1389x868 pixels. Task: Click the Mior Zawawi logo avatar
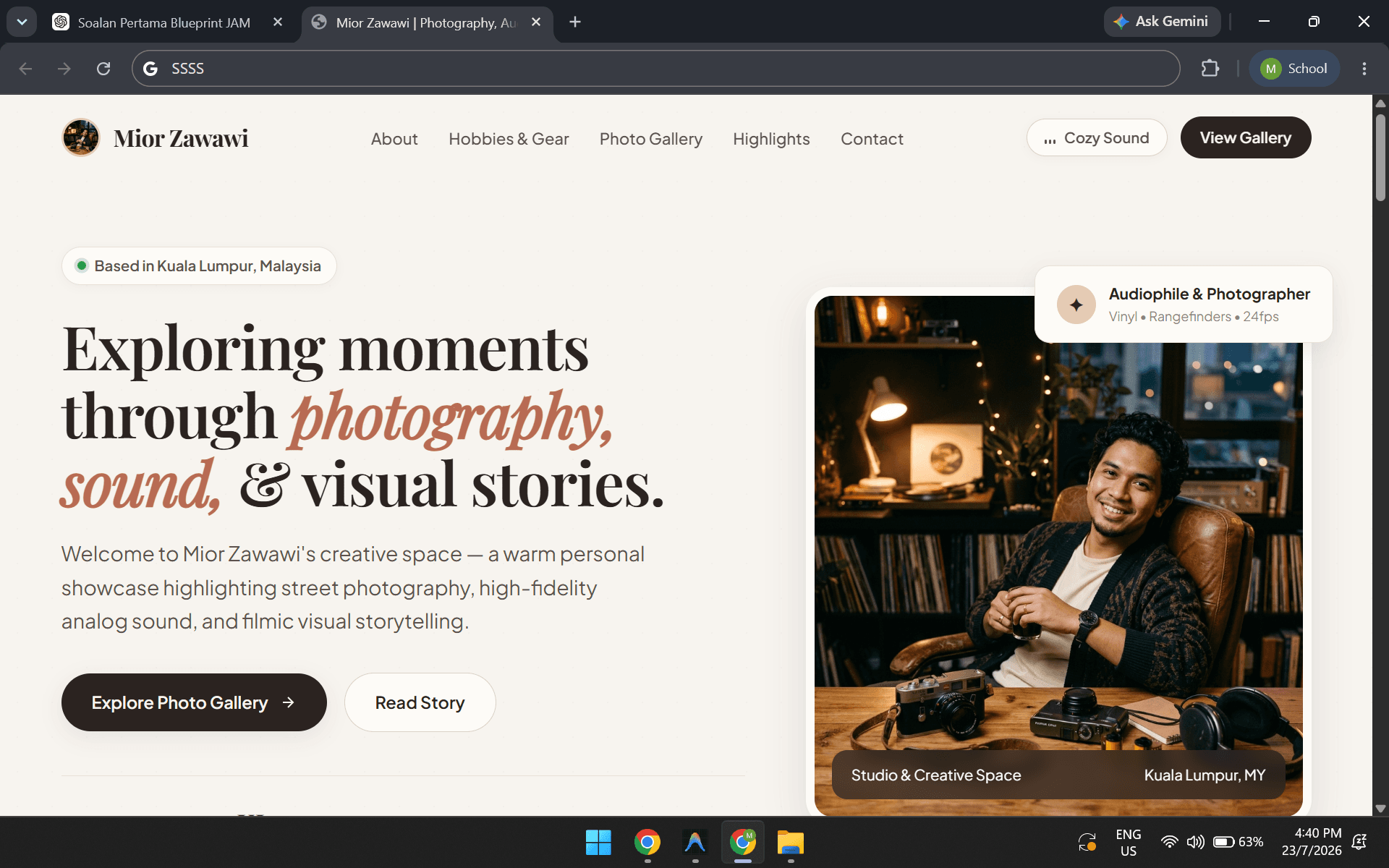[x=81, y=137]
